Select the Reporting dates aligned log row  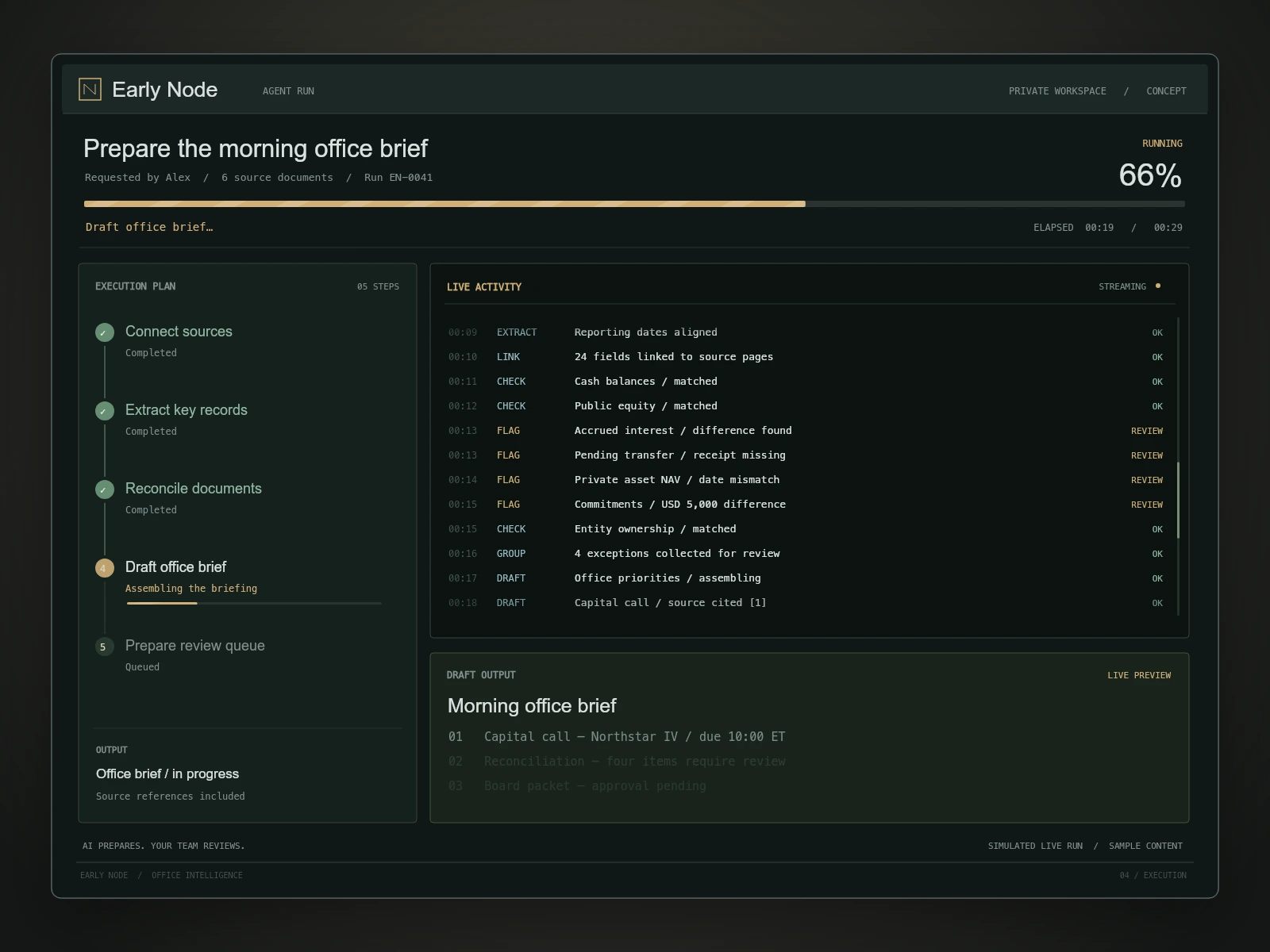(x=806, y=332)
